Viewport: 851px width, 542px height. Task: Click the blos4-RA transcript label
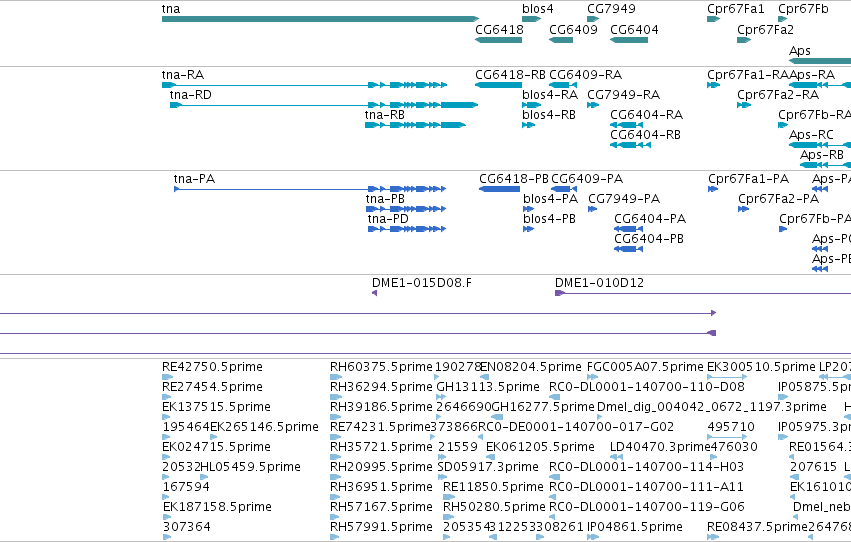(x=550, y=95)
